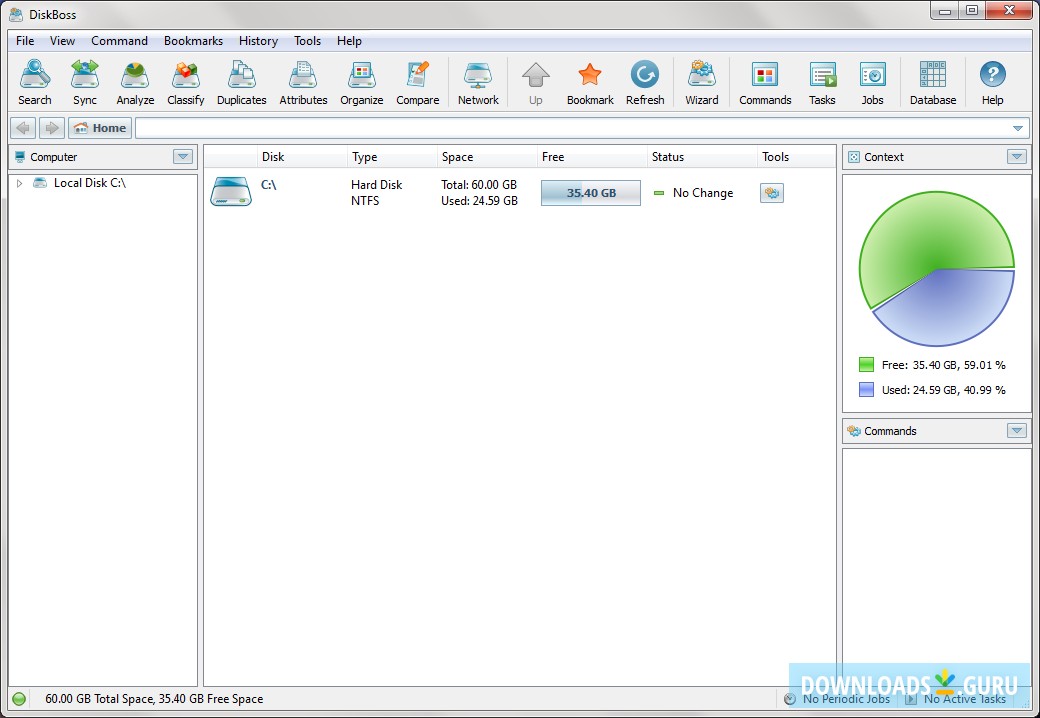This screenshot has width=1040, height=718.
Task: Click the Total: 60.00 GB text
Action: click(479, 185)
